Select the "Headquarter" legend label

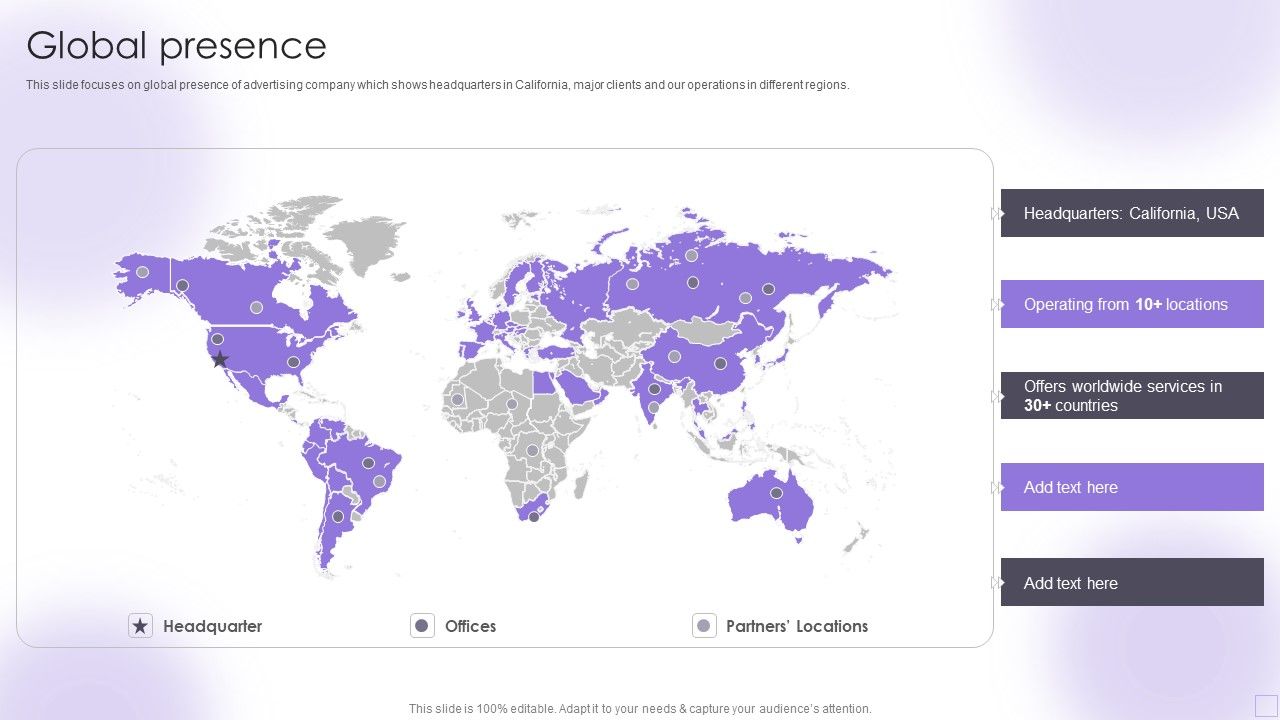tap(212, 626)
